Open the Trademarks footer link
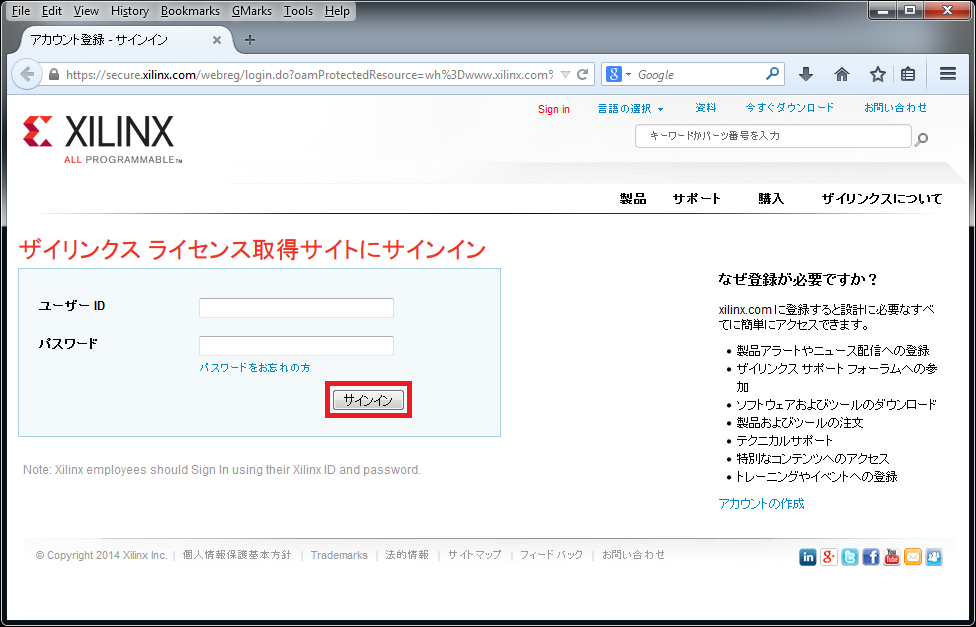The width and height of the screenshot is (976, 627). point(339,555)
